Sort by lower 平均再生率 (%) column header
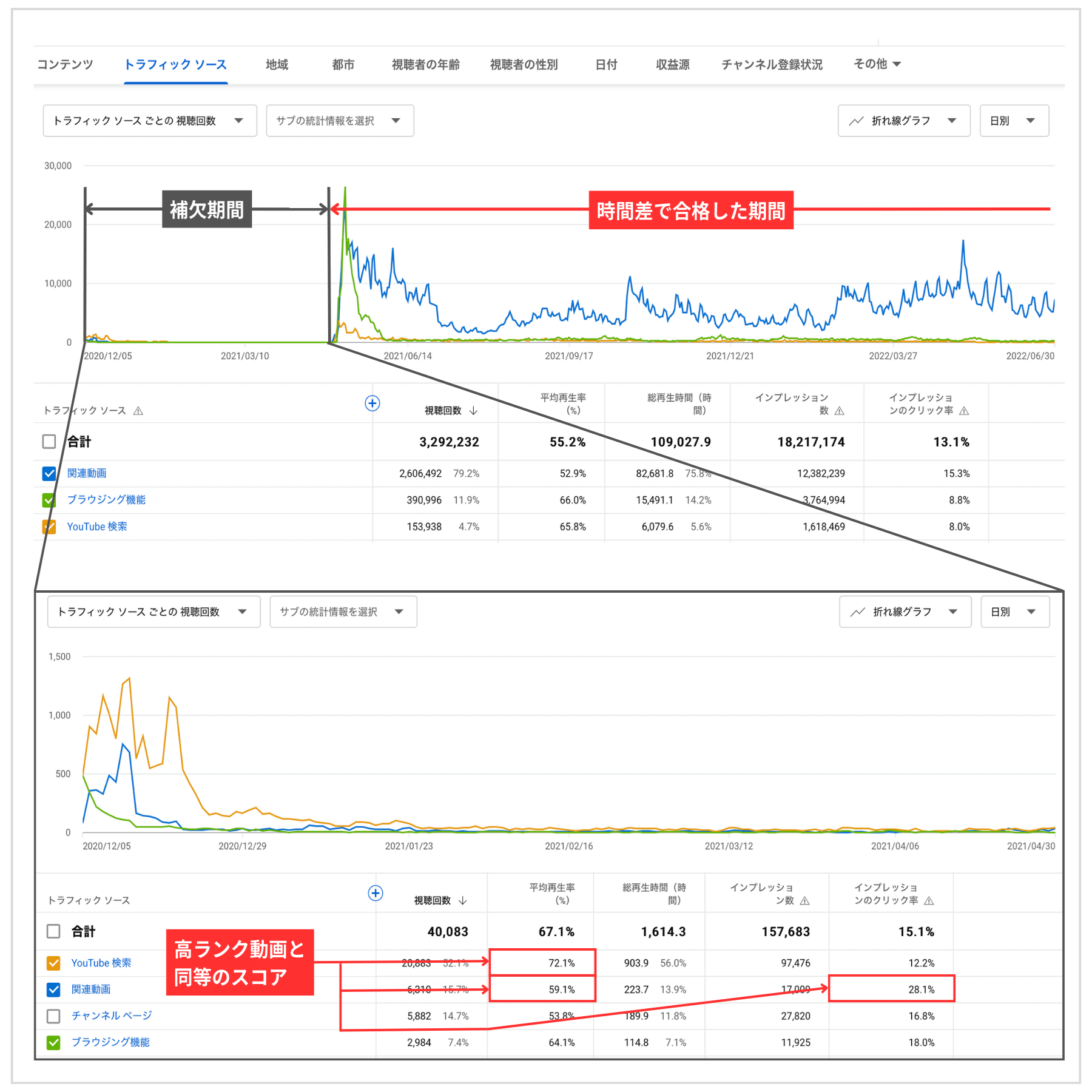The height and width of the screenshot is (1092, 1092). tap(552, 894)
